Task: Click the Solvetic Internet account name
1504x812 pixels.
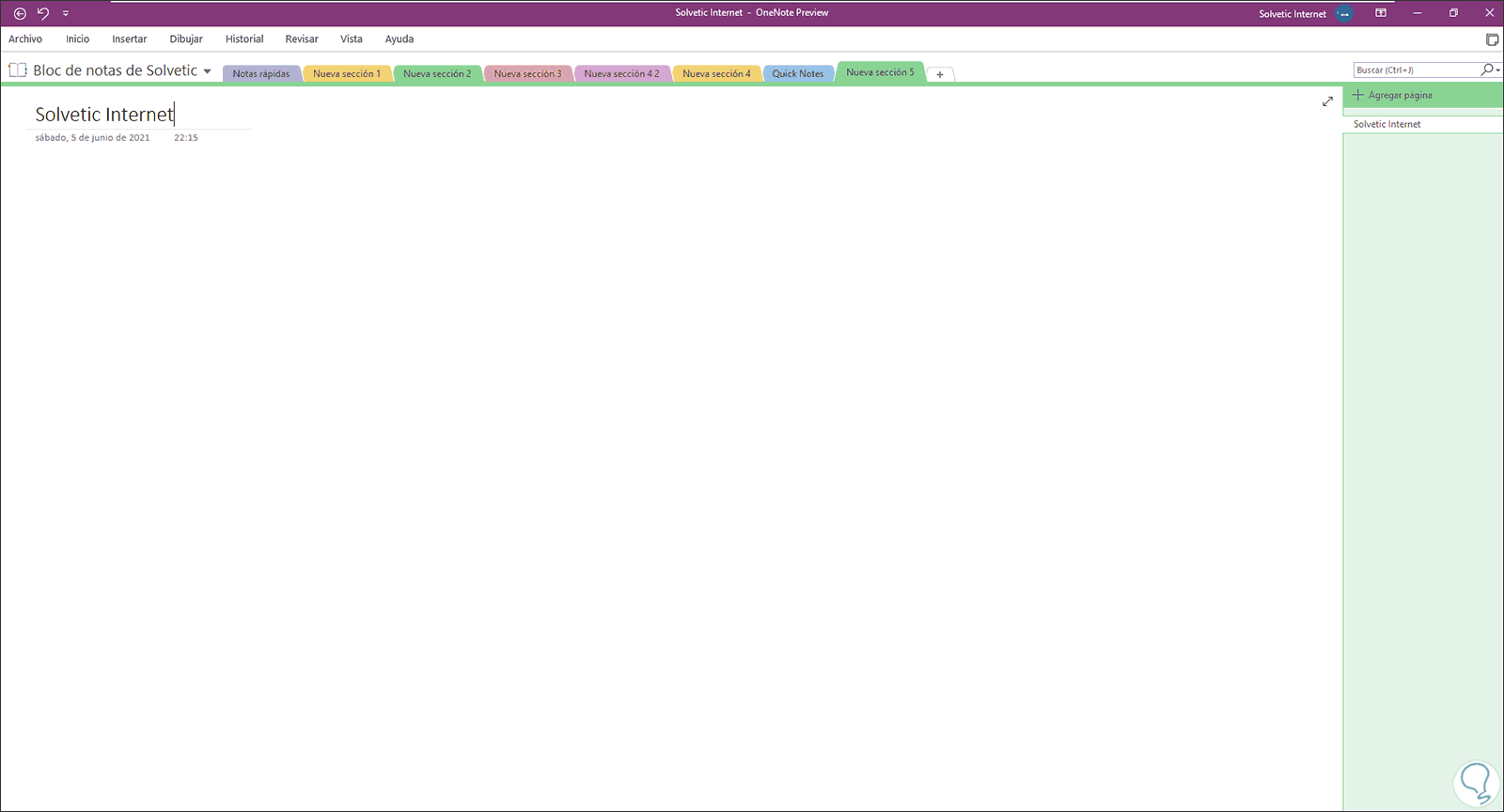Action: (1292, 14)
